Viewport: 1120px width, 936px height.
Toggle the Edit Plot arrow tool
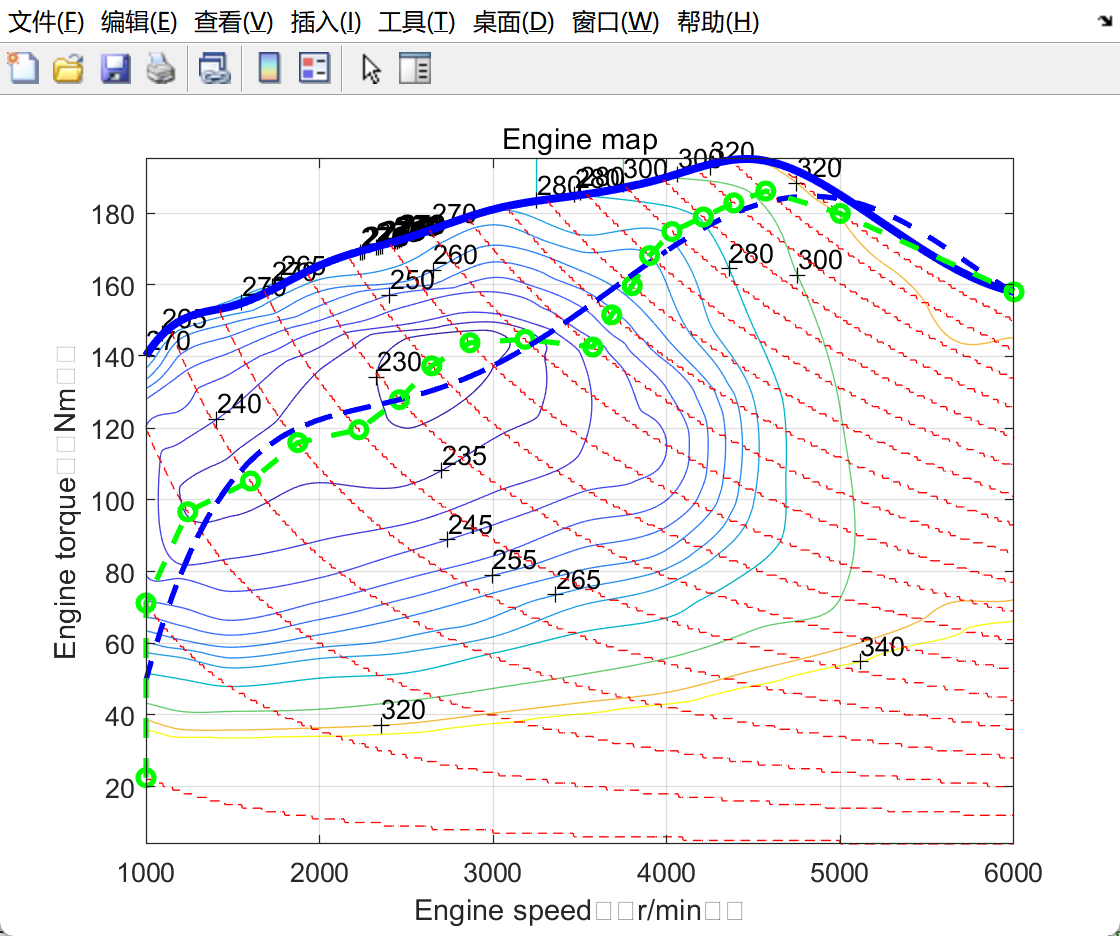coord(371,69)
